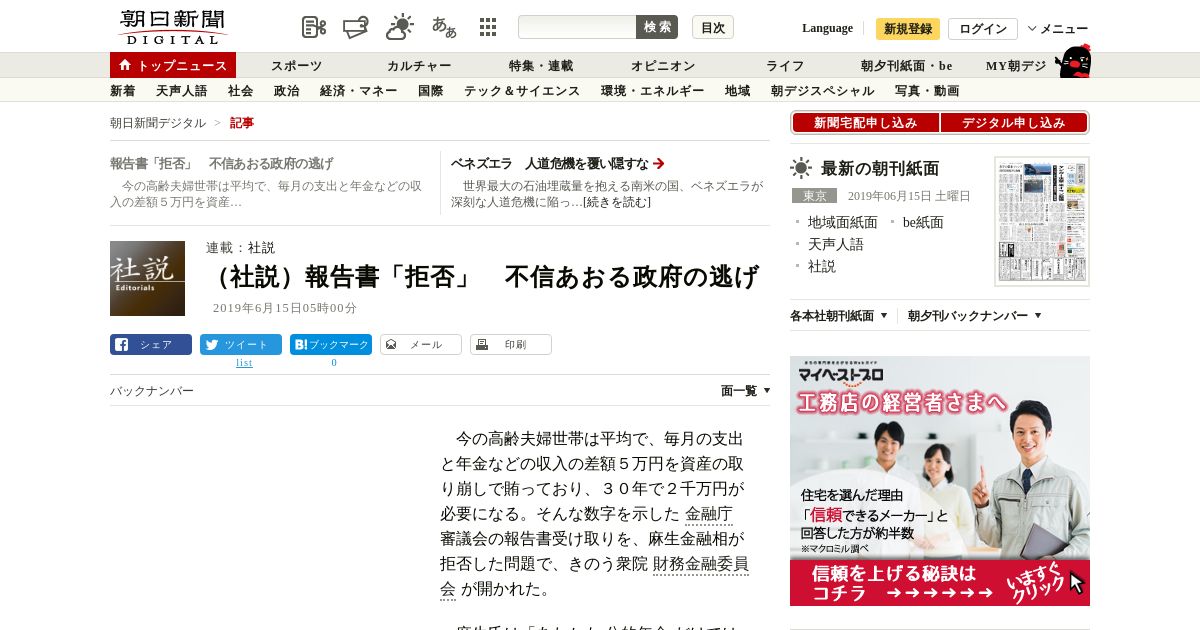This screenshot has height=630, width=1200.
Task: Open Language link
Action: pyautogui.click(x=827, y=28)
